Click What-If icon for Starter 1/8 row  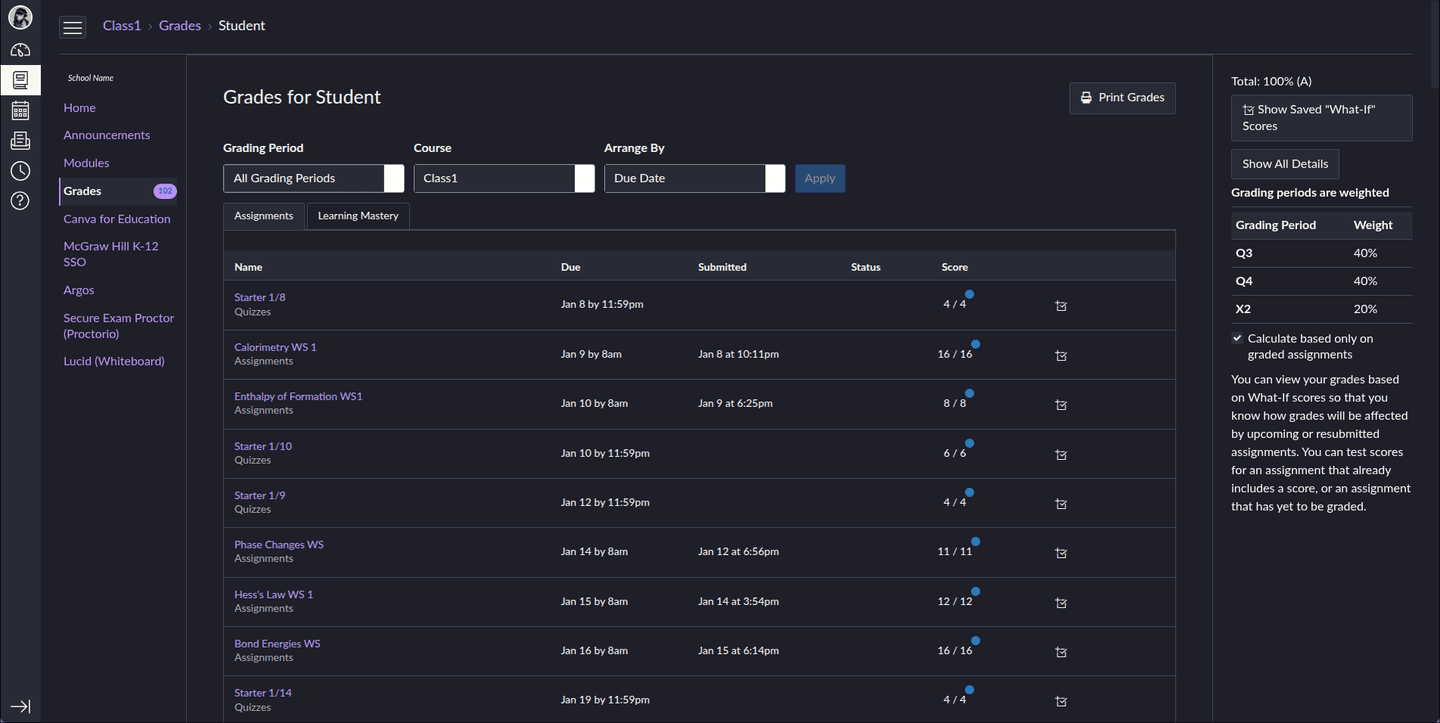(x=1061, y=306)
